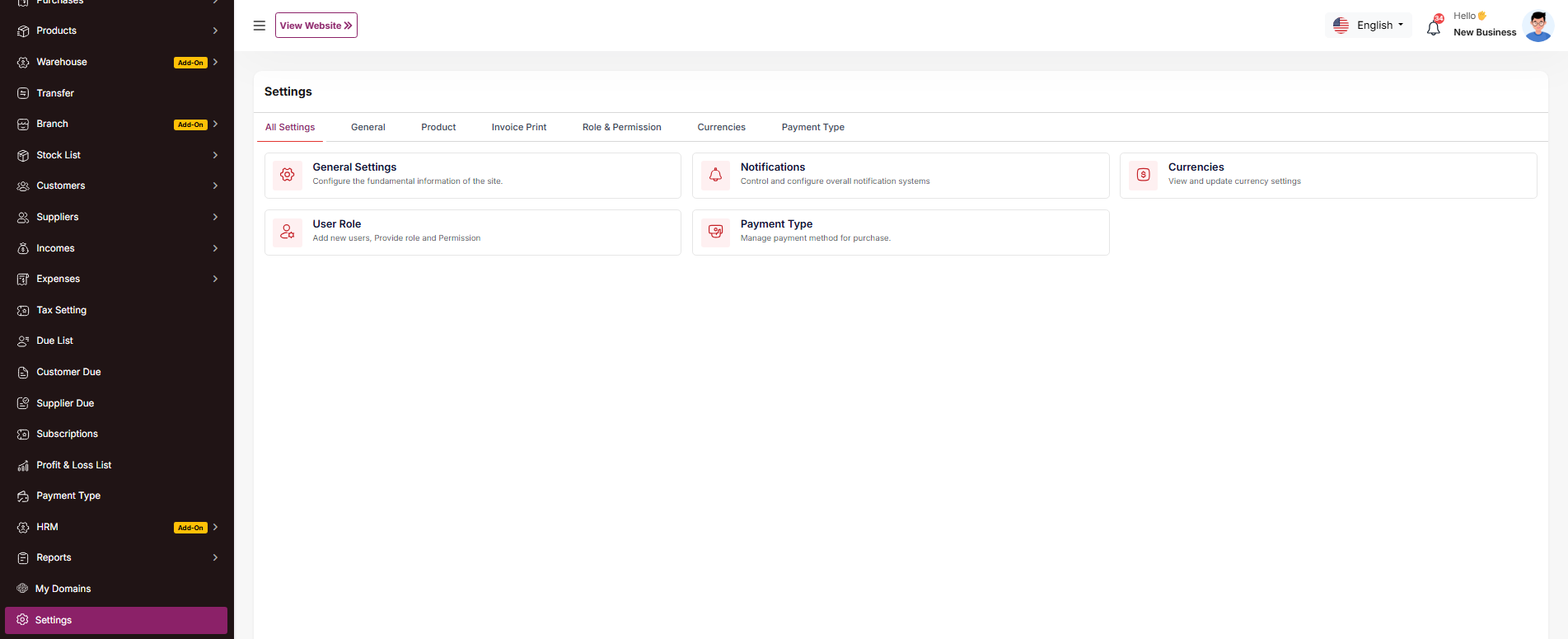The image size is (1568, 639).
Task: Open the English language dropdown
Action: click(1368, 26)
